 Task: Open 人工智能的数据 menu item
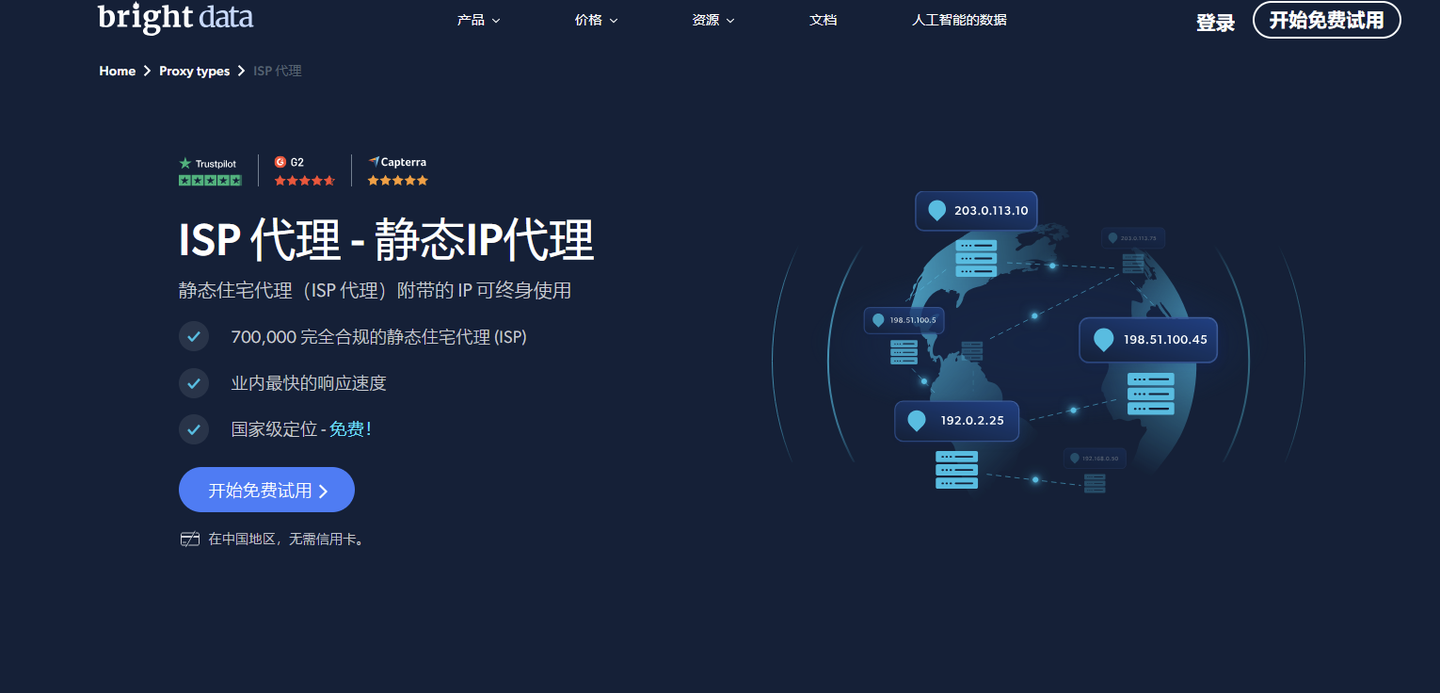point(959,20)
